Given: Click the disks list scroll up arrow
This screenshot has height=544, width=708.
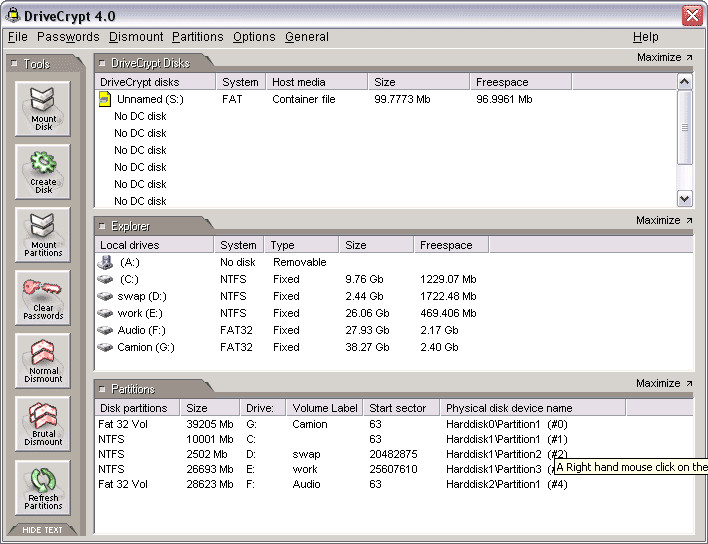Looking at the screenshot, I should pyautogui.click(x=685, y=82).
